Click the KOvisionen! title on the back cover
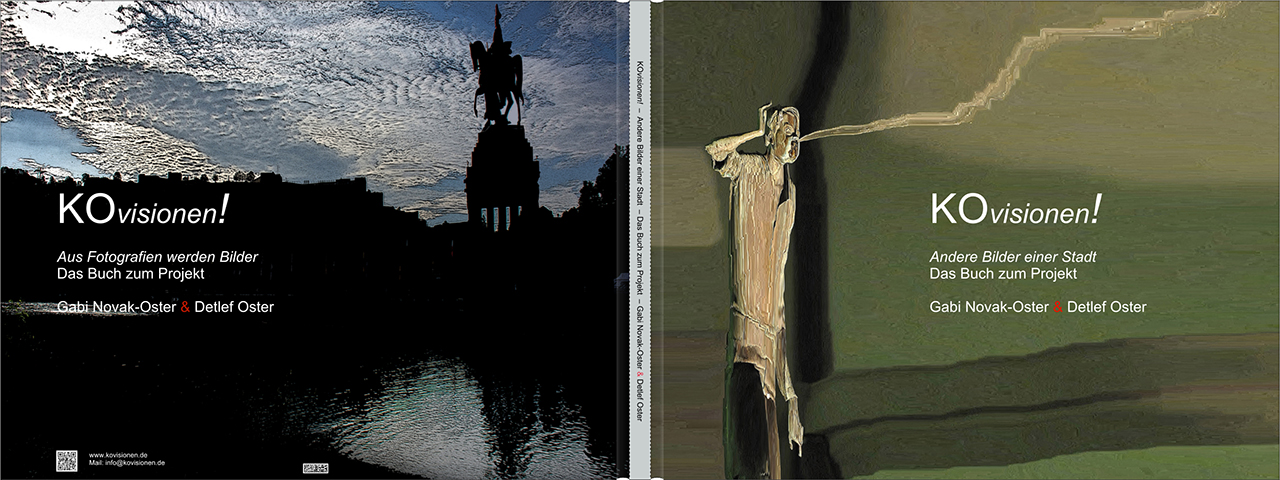Screen dimensions: 1280x480 point(145,210)
